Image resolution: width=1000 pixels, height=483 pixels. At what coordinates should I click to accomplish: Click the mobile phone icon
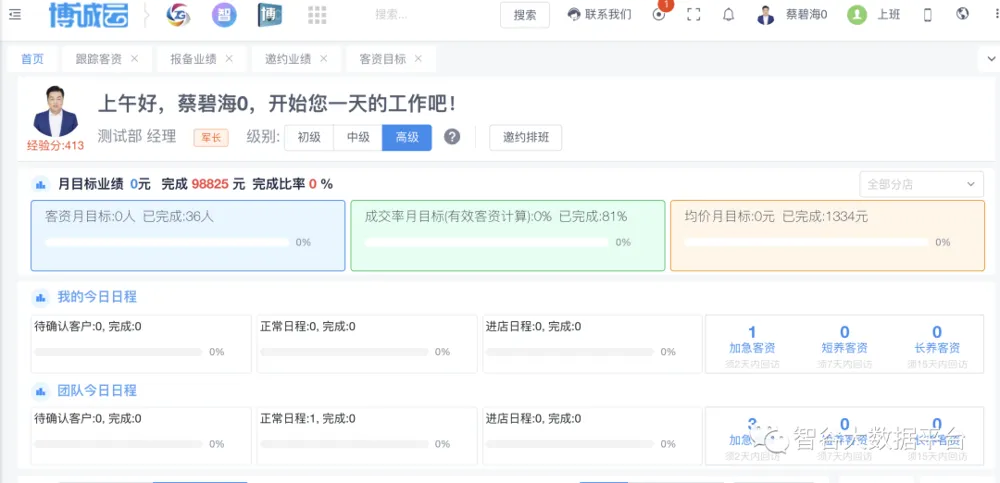pyautogui.click(x=927, y=15)
